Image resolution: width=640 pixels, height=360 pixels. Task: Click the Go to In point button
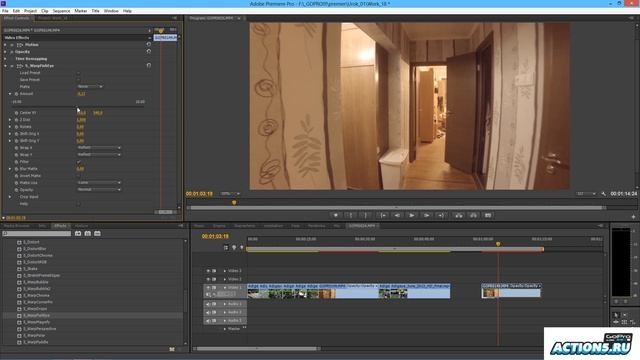pyautogui.click(x=382, y=216)
